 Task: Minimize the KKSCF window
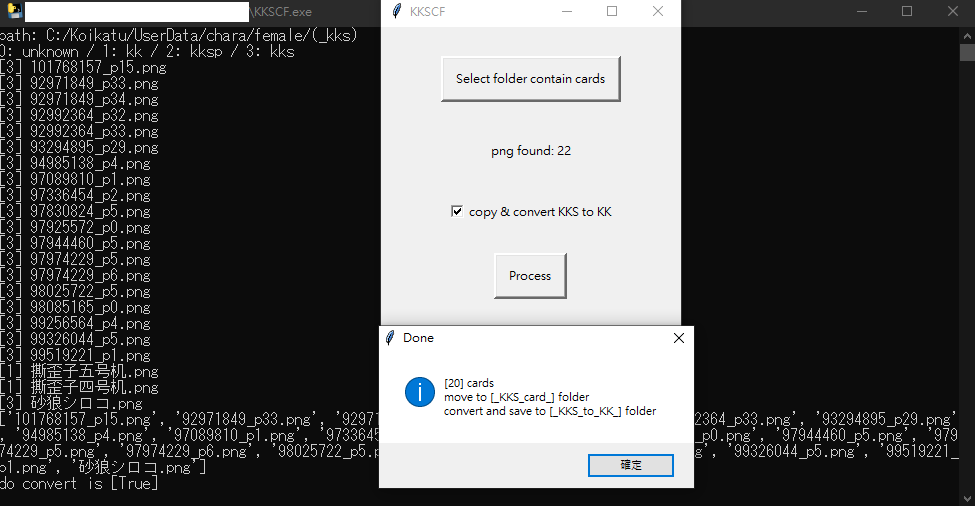[x=566, y=11]
